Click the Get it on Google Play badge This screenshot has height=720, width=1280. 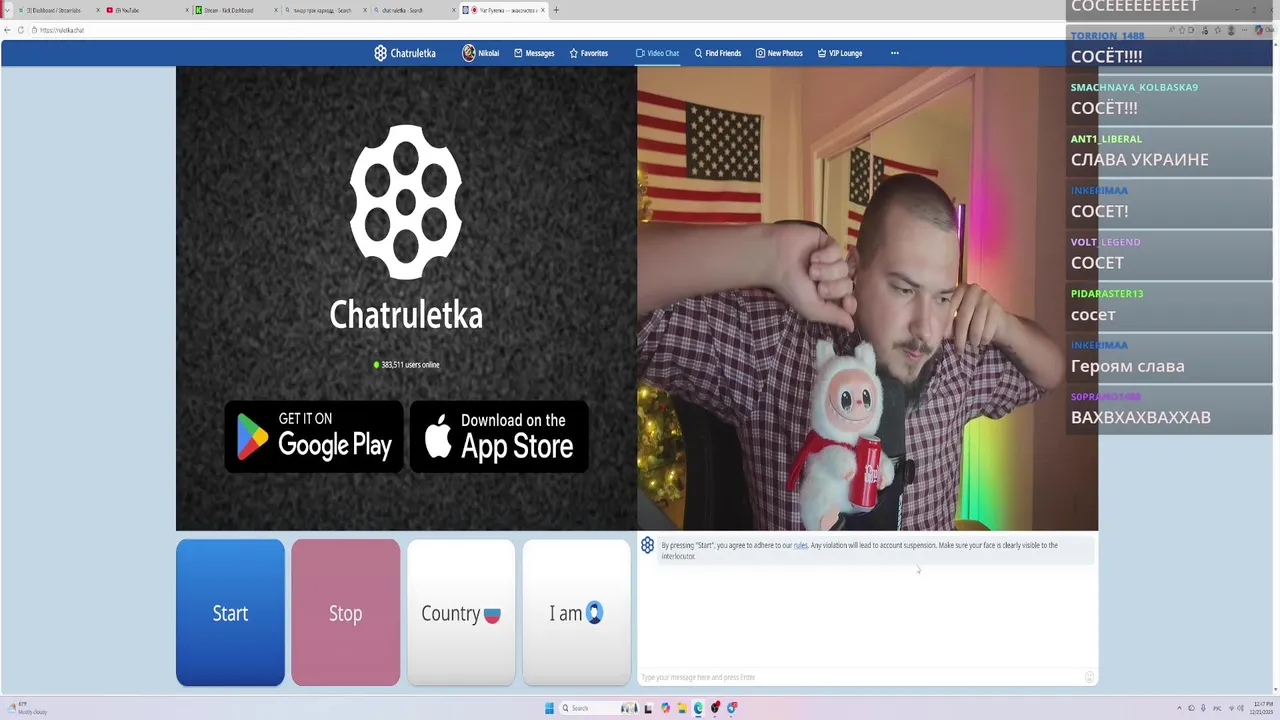(x=314, y=437)
